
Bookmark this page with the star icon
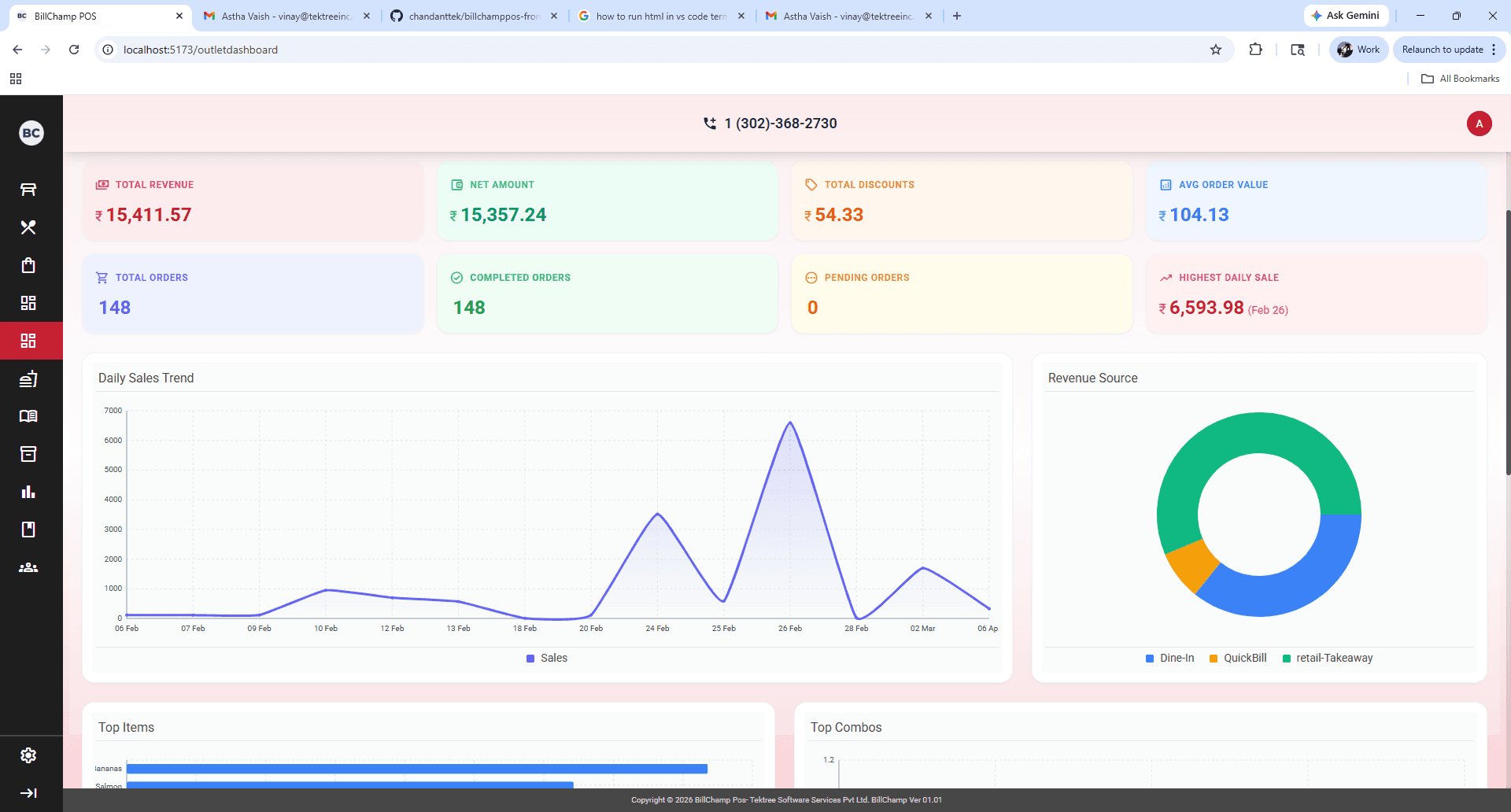[x=1216, y=50]
